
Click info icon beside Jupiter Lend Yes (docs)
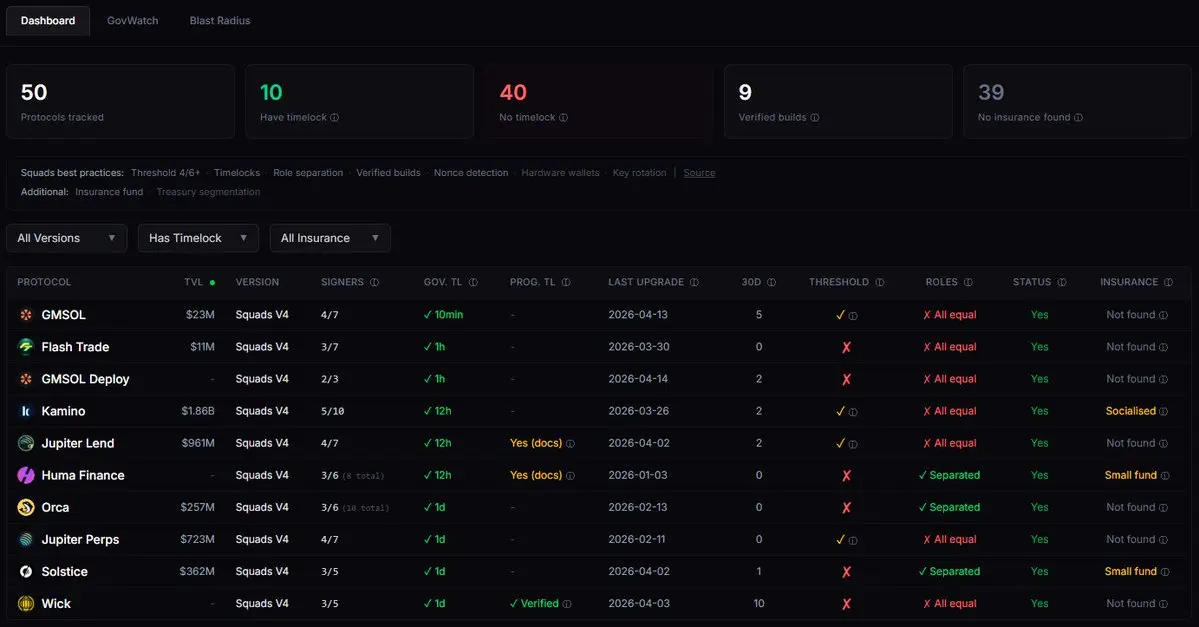point(570,443)
